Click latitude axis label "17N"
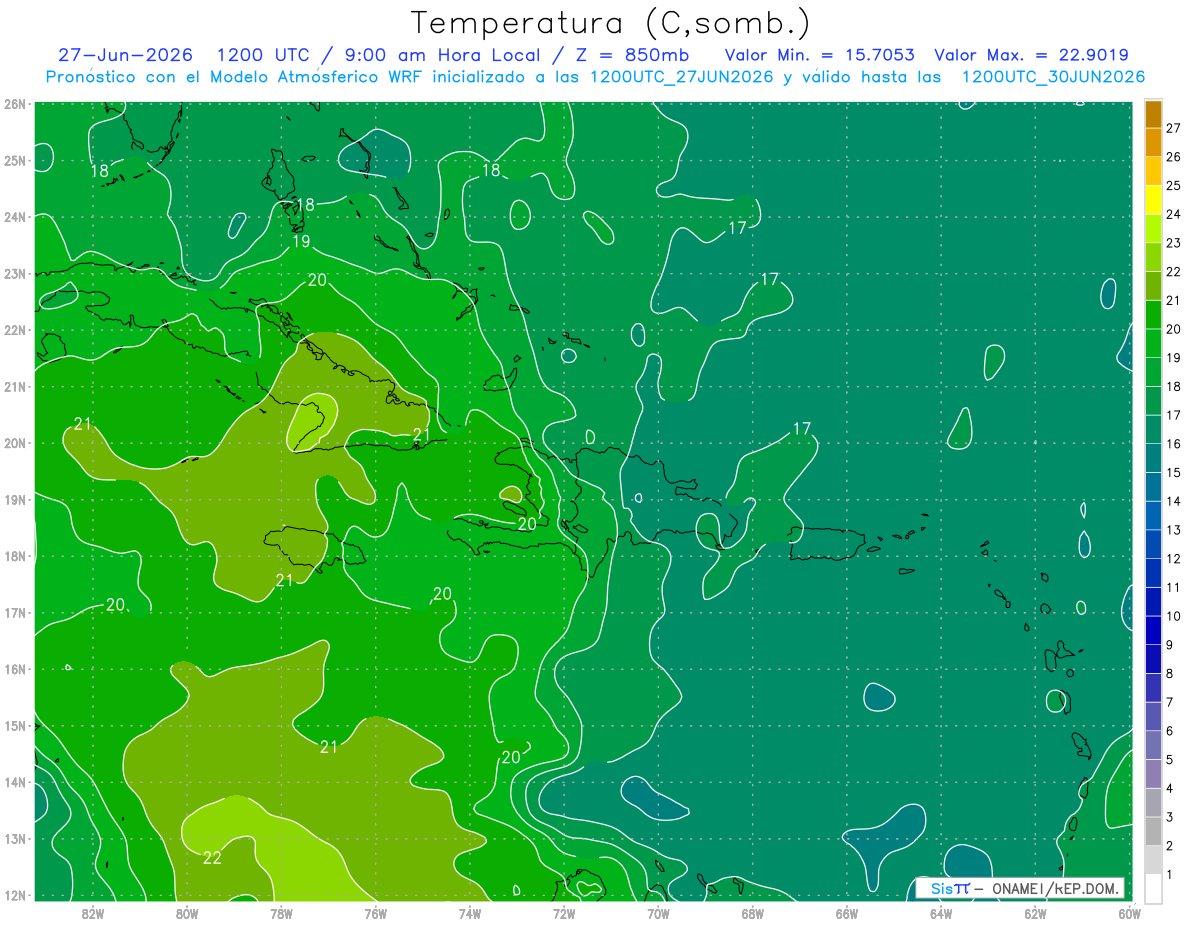The image size is (1200, 927). (15, 612)
